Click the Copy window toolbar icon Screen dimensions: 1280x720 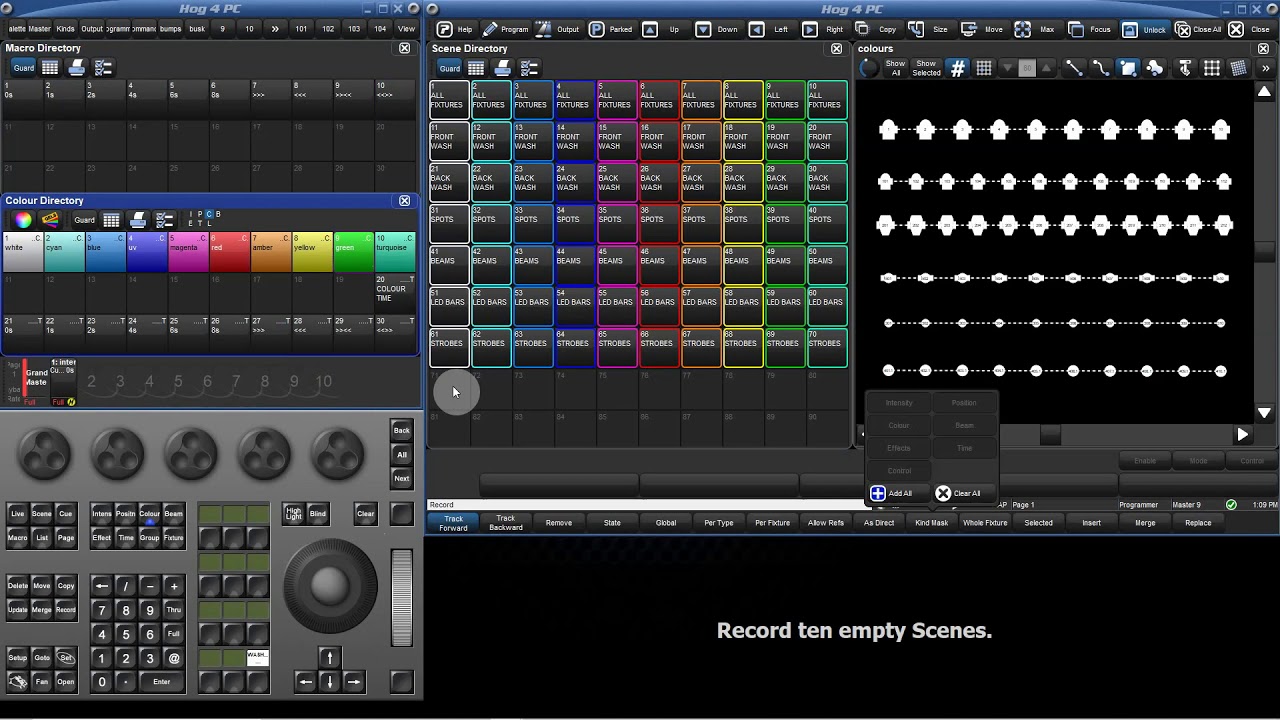pyautogui.click(x=877, y=29)
